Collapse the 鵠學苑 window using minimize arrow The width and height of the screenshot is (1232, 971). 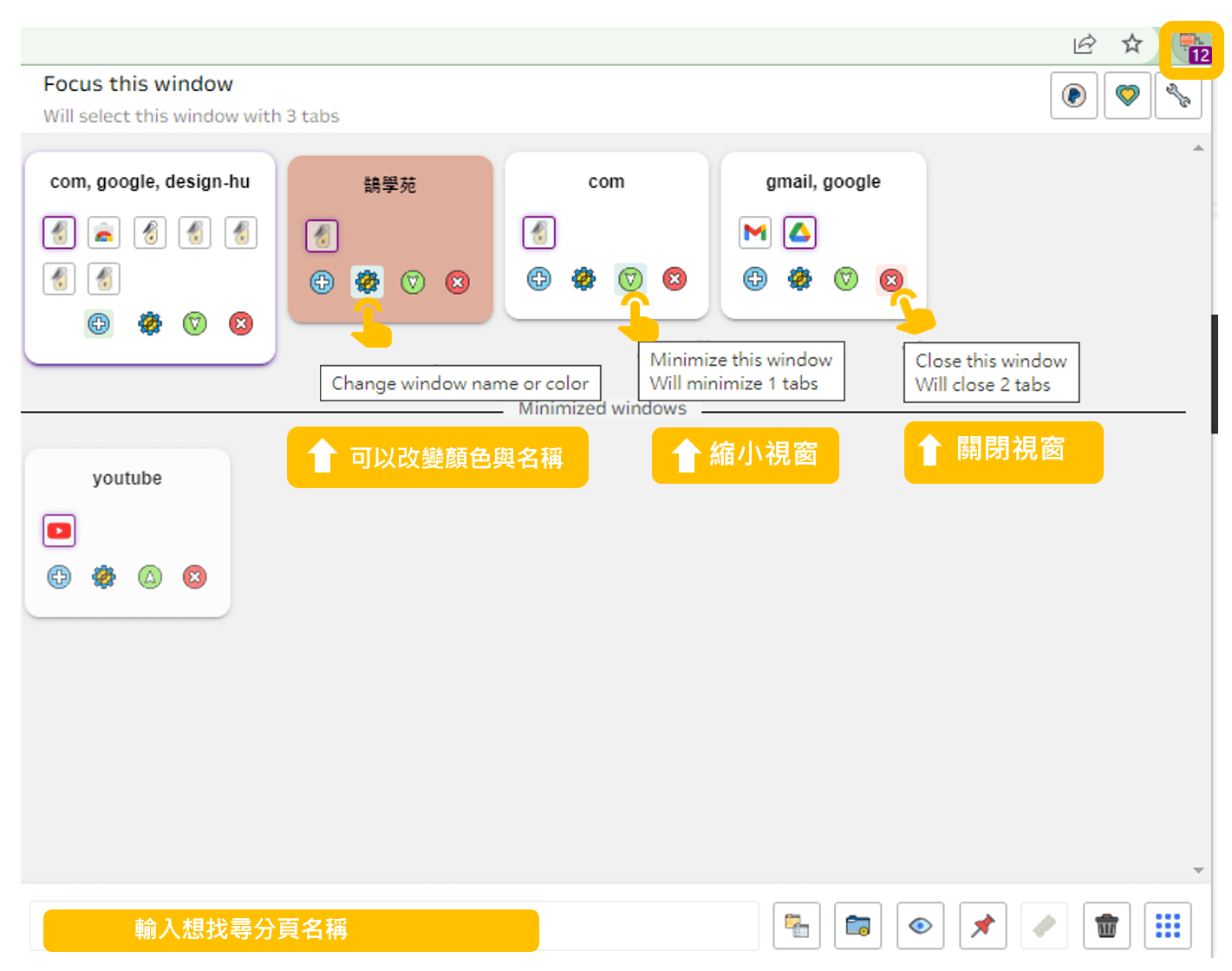pos(412,282)
